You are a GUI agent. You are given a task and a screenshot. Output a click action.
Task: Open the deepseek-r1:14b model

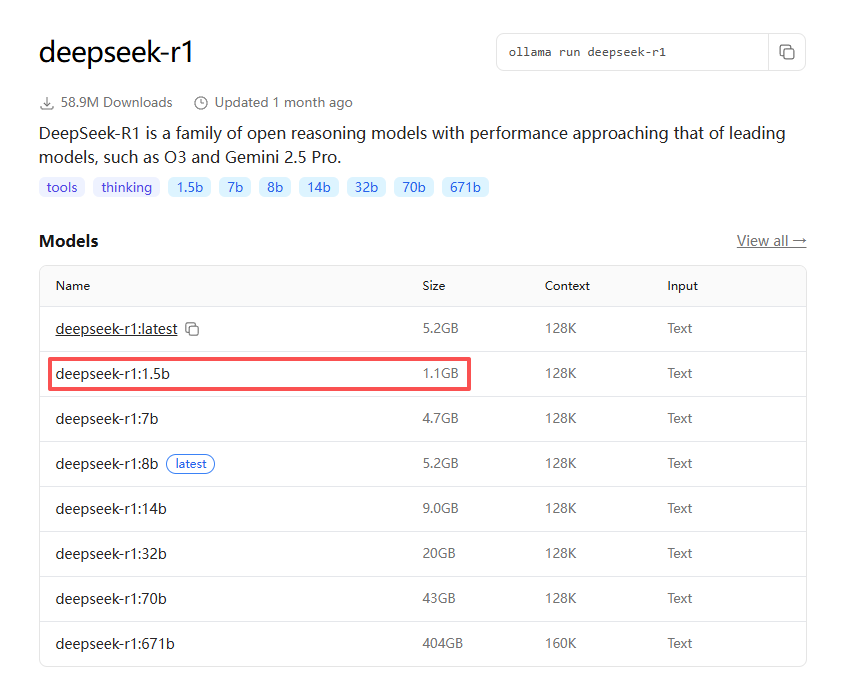click(x=111, y=509)
